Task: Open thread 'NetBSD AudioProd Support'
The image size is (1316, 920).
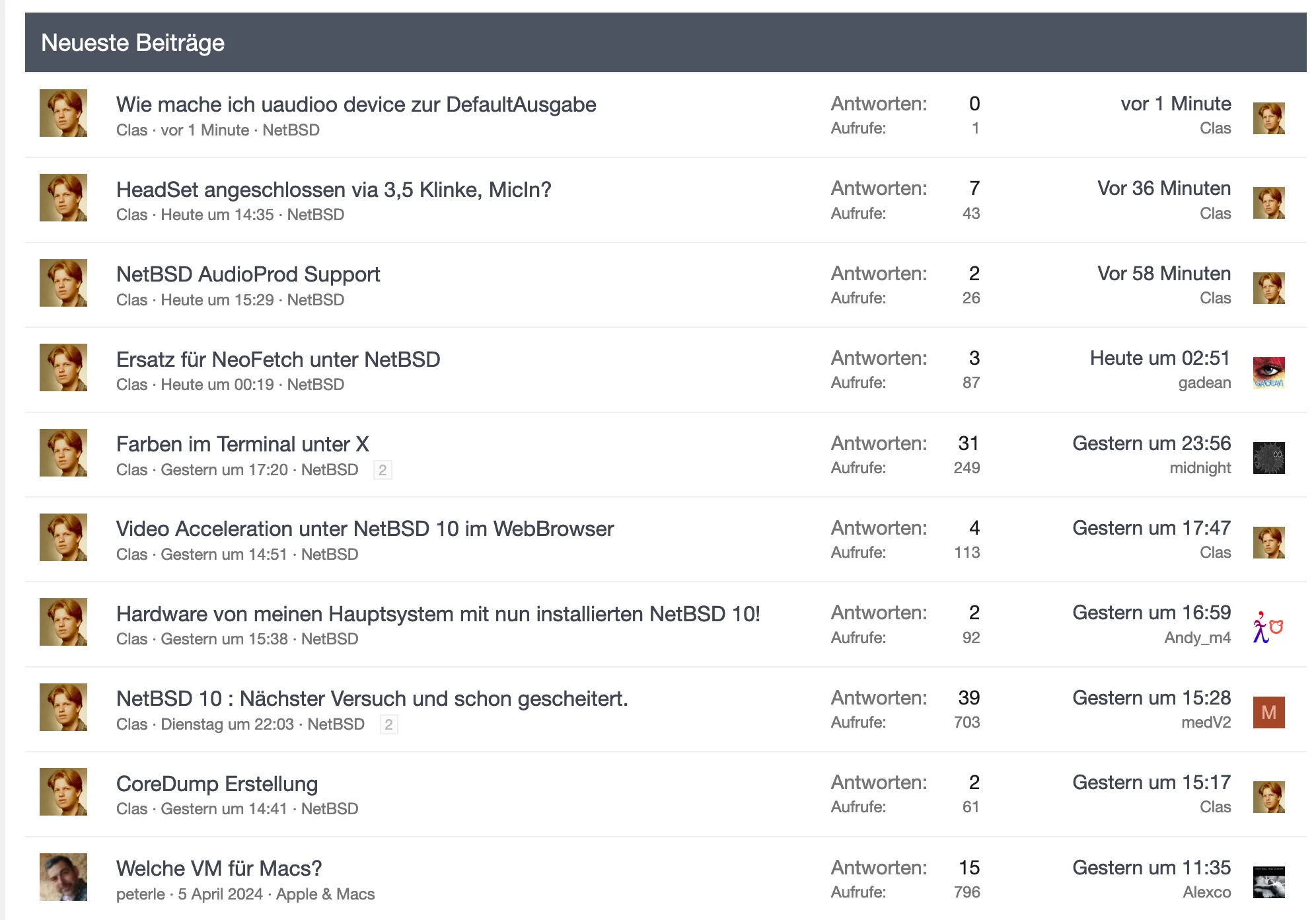Action: 248,274
